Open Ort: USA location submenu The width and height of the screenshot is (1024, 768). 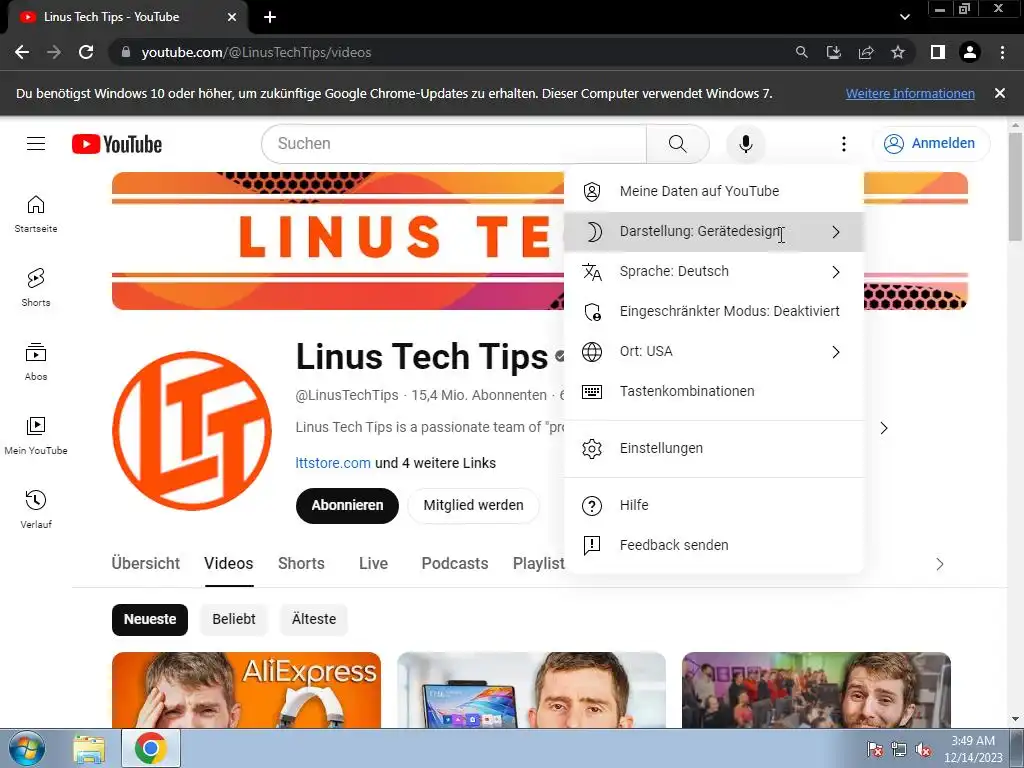point(714,351)
